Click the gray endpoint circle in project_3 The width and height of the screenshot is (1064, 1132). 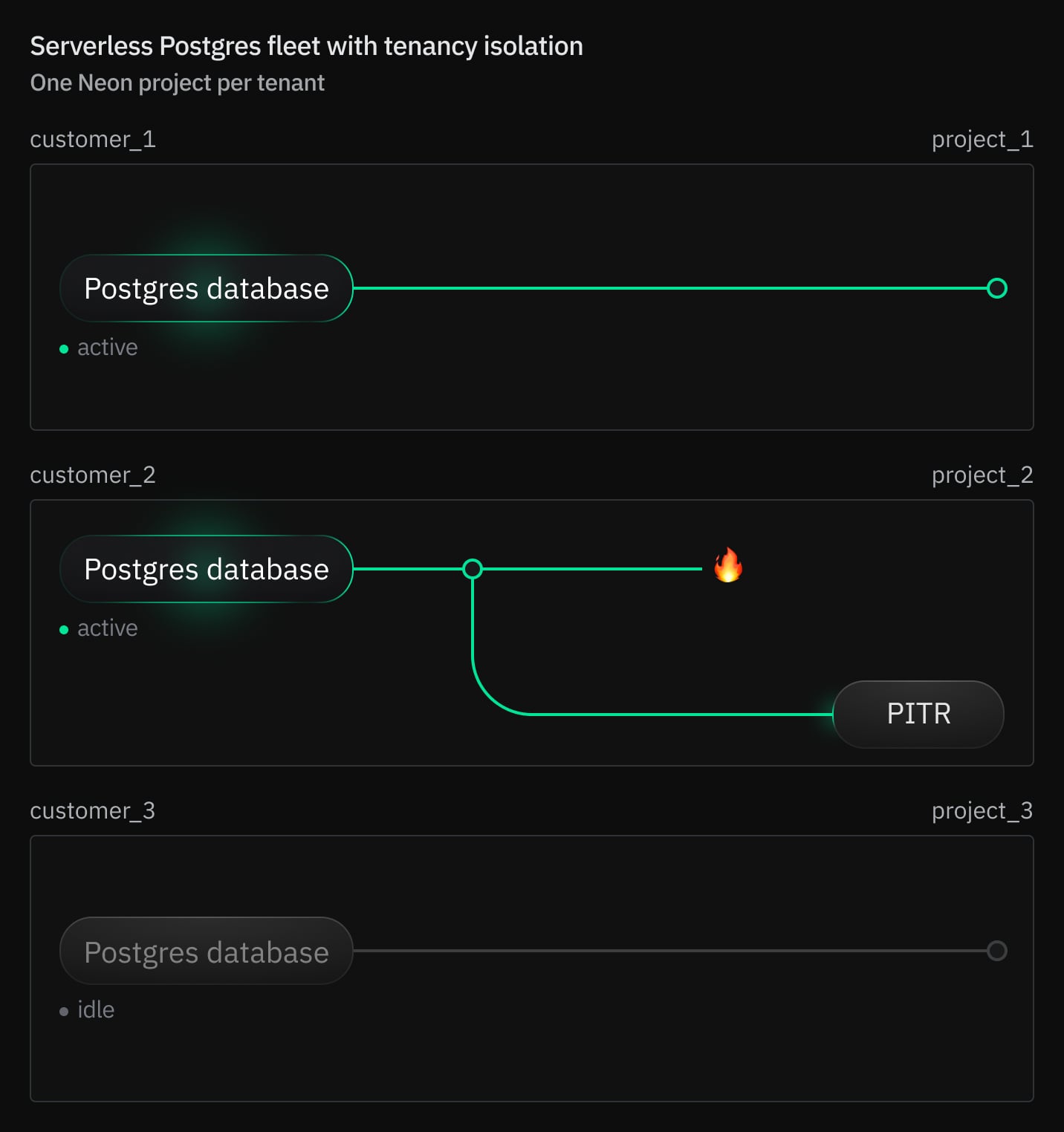tap(997, 951)
